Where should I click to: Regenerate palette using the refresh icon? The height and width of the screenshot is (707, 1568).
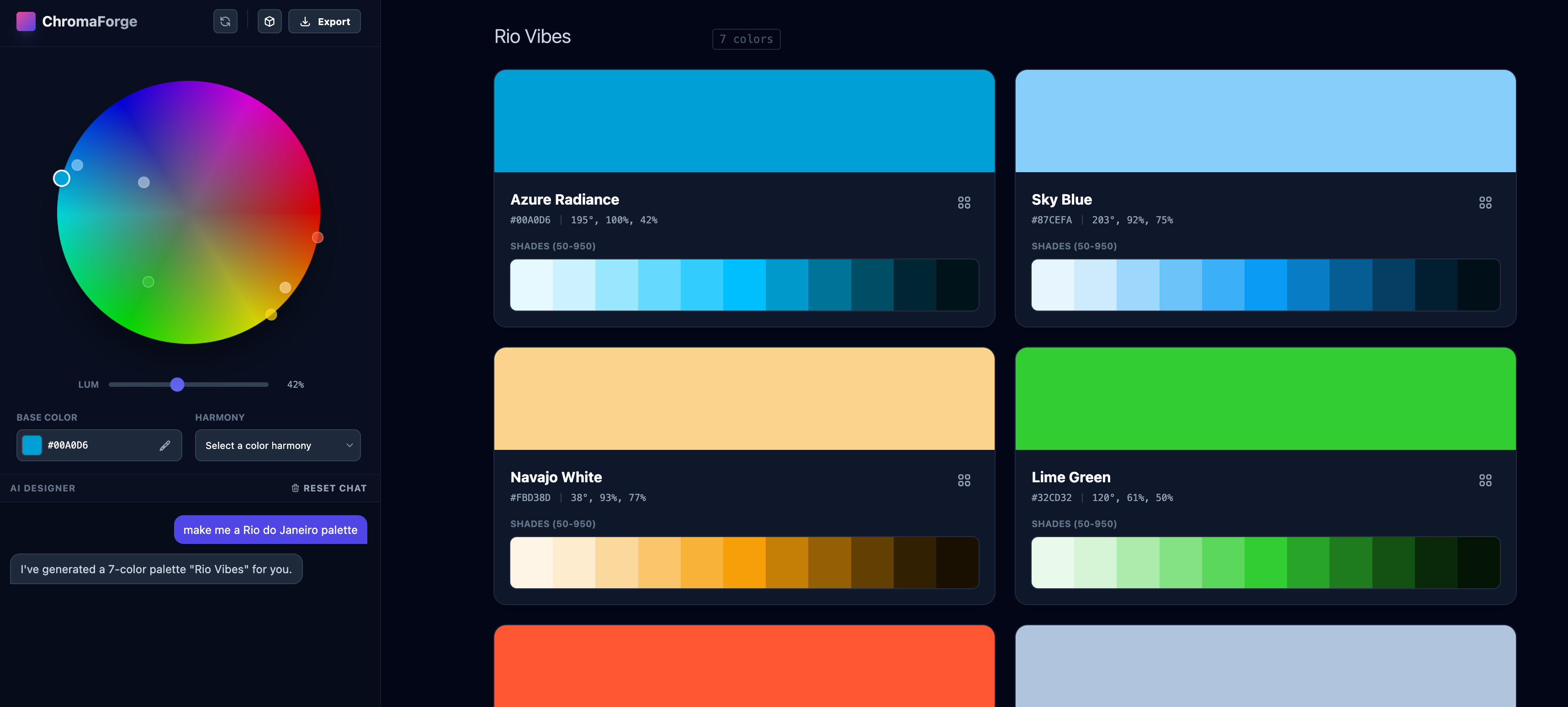coord(225,21)
